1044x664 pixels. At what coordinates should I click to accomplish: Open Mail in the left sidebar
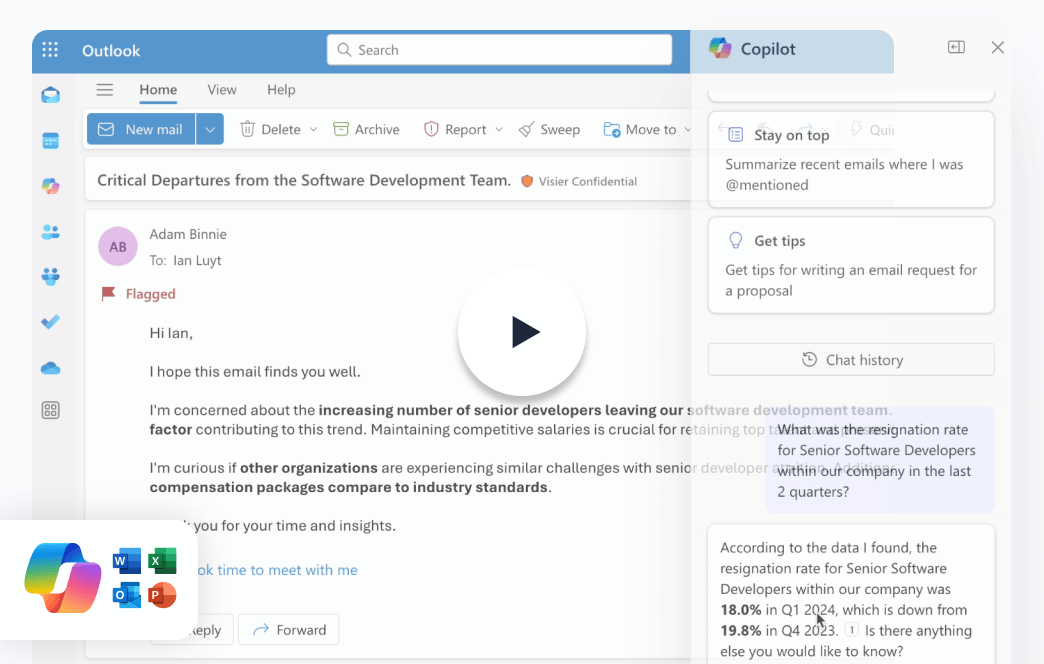click(x=50, y=96)
